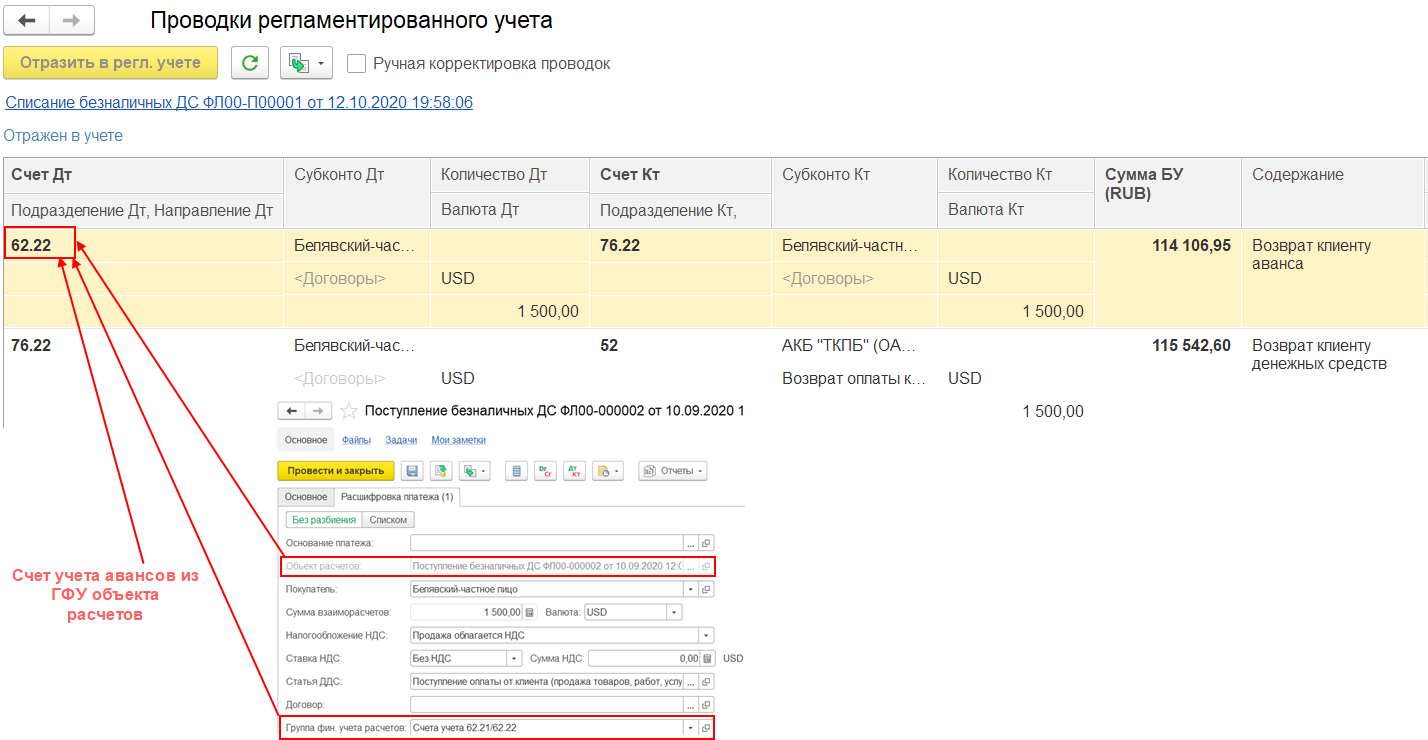Navigate back in the Поступление безналичных ДС window
This screenshot has height=740, width=1428.
click(x=292, y=411)
